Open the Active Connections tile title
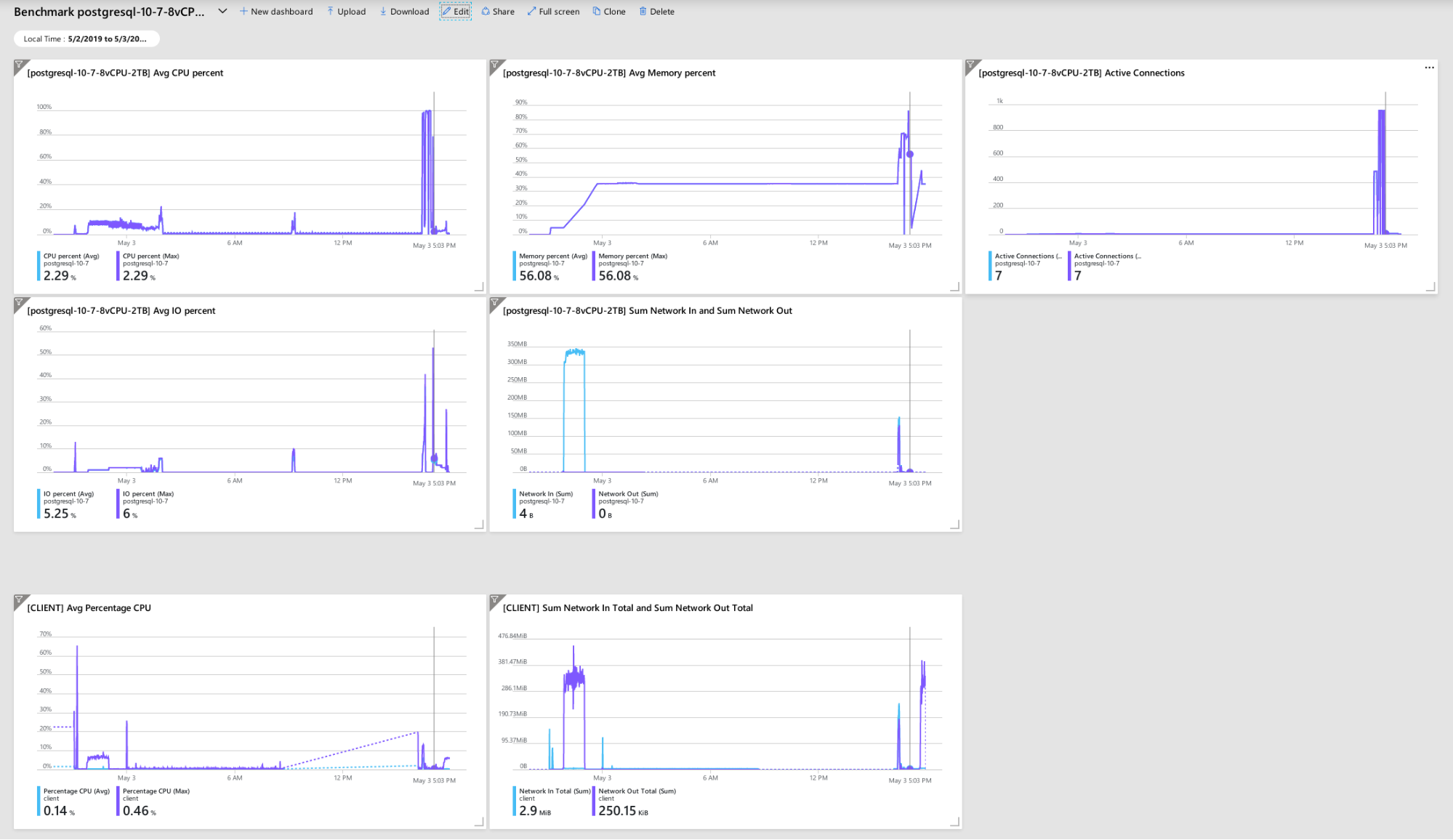This screenshot has width=1453, height=840. (1082, 73)
